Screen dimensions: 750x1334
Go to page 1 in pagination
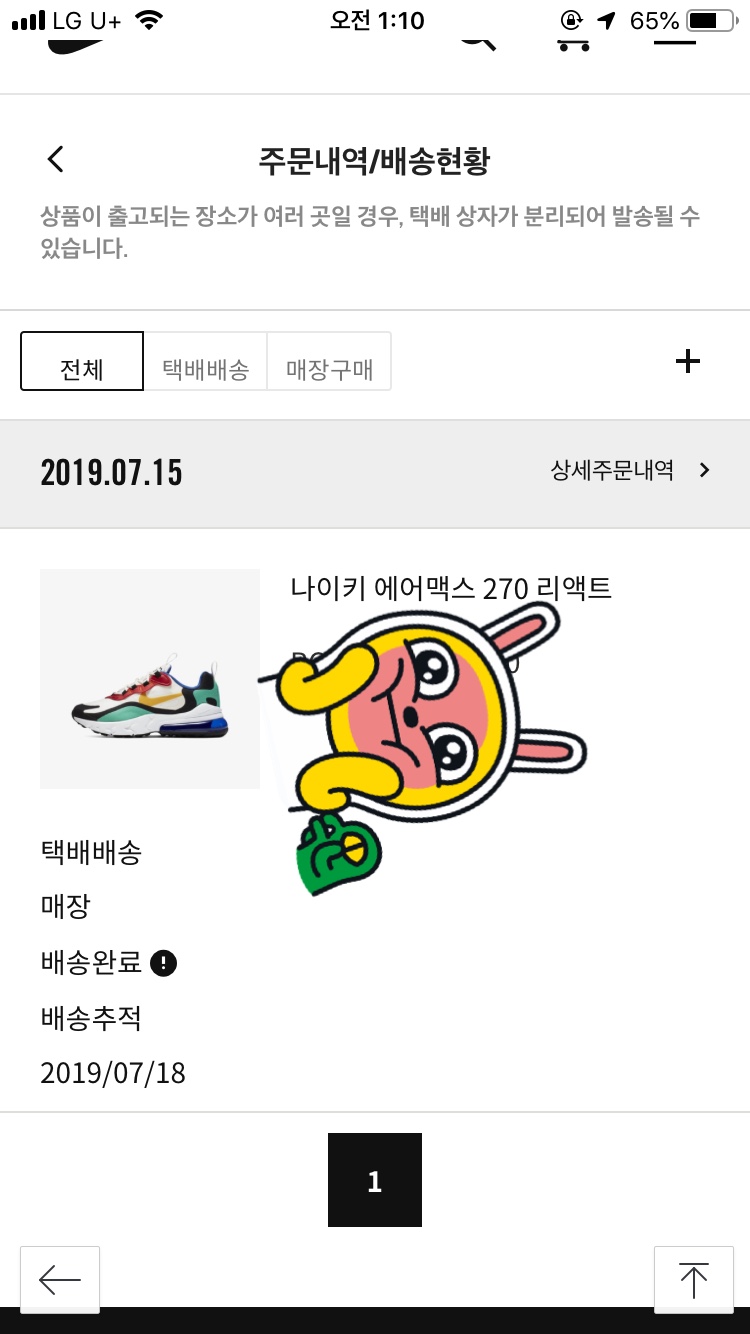click(x=375, y=1180)
